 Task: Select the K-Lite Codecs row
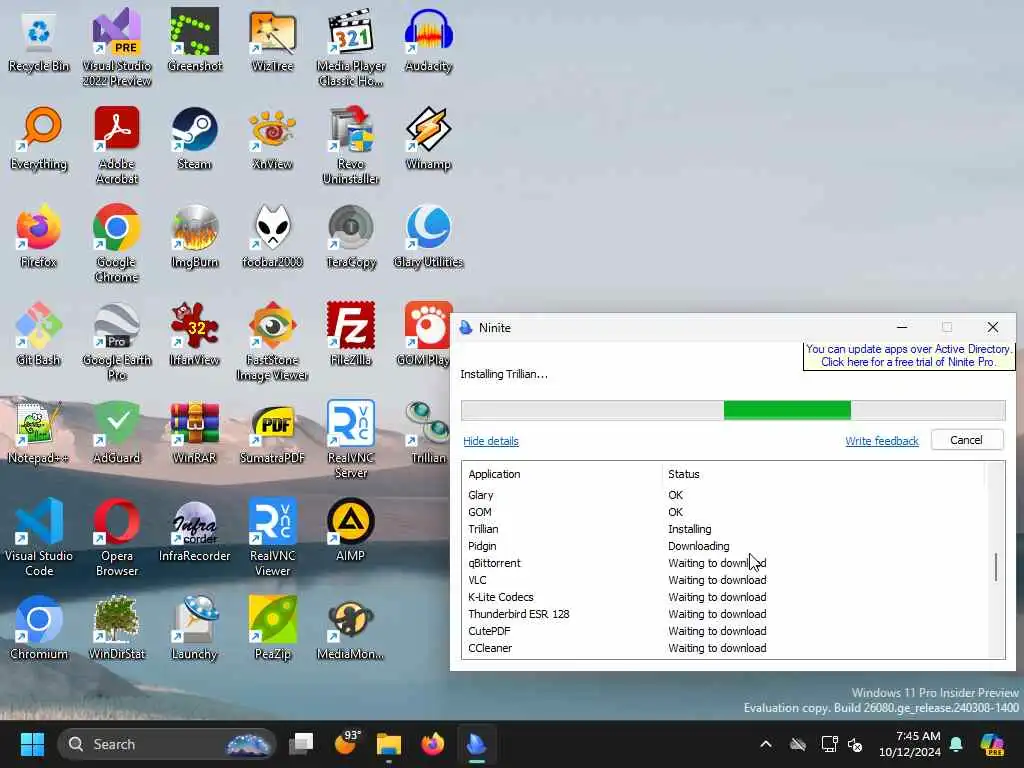click(725, 597)
